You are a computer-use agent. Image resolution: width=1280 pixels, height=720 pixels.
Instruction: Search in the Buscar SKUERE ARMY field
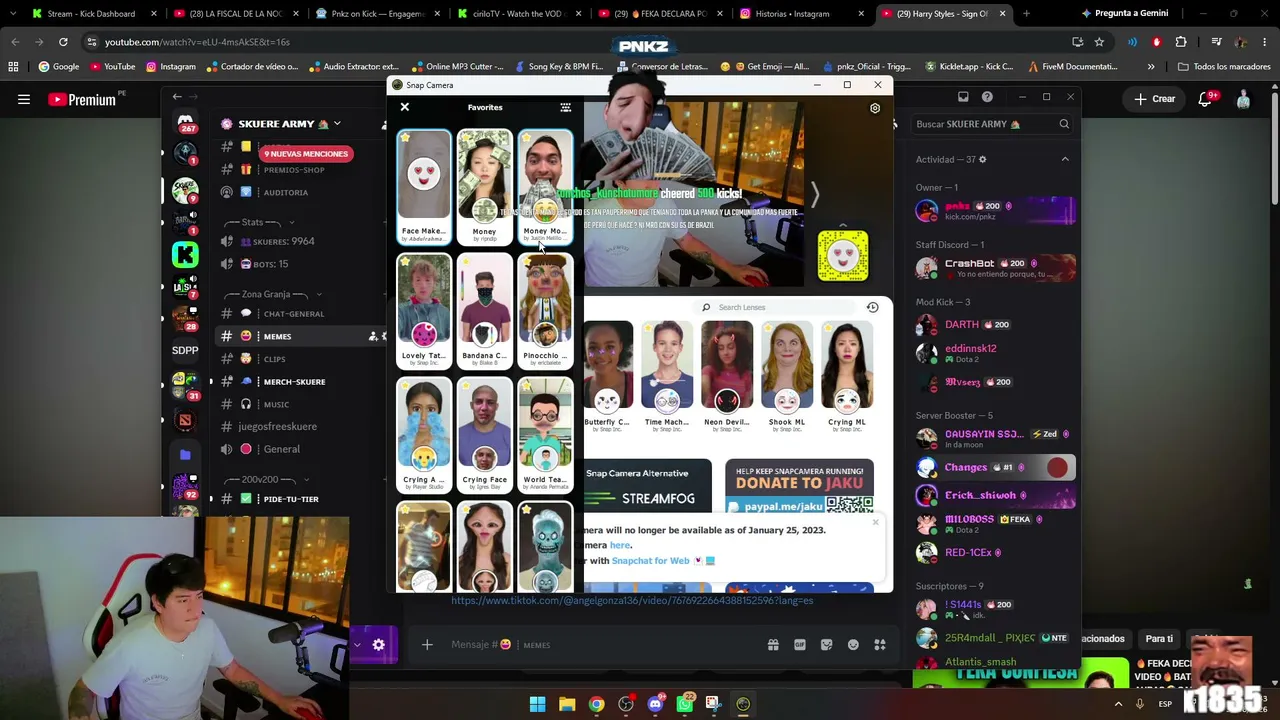coord(994,124)
